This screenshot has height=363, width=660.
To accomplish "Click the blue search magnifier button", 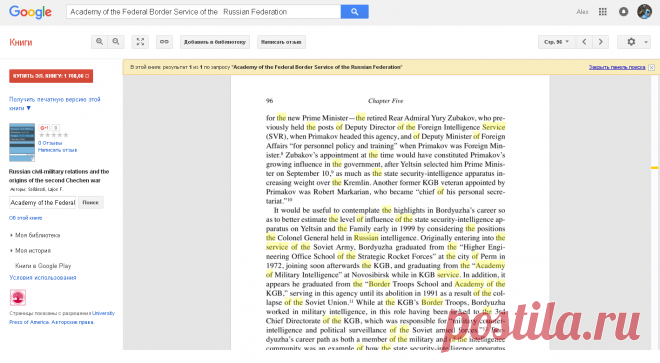I will click(x=354, y=12).
